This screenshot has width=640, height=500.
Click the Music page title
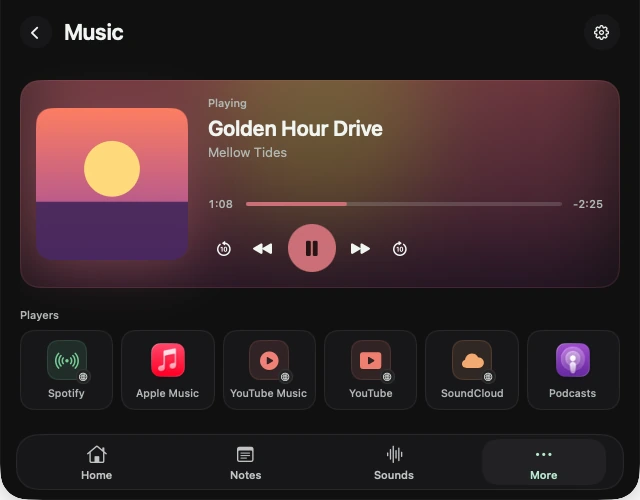(93, 32)
